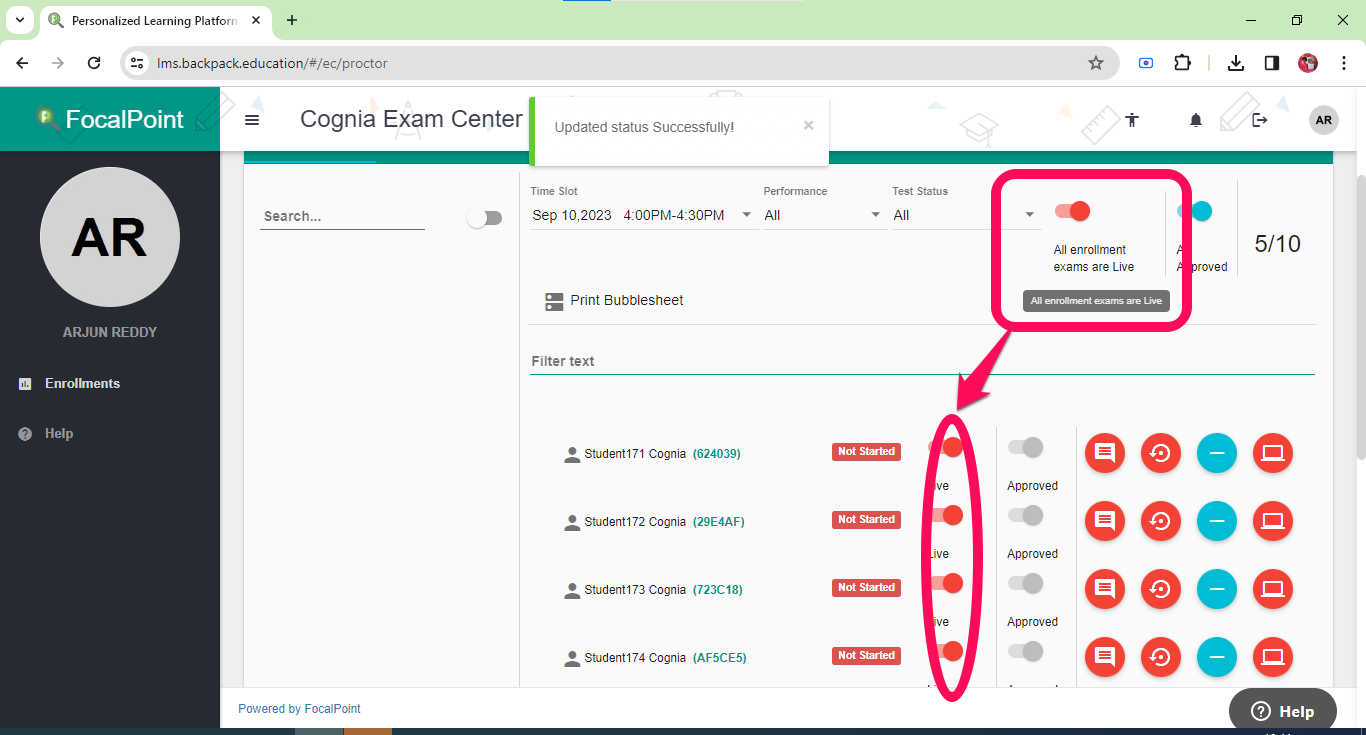Click Student172 Cognia name text
Viewport: 1366px width, 735px height.
pyautogui.click(x=635, y=522)
